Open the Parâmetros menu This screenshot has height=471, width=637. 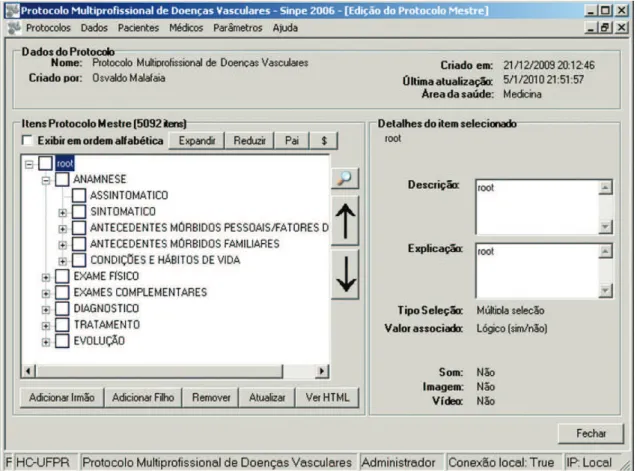(238, 28)
